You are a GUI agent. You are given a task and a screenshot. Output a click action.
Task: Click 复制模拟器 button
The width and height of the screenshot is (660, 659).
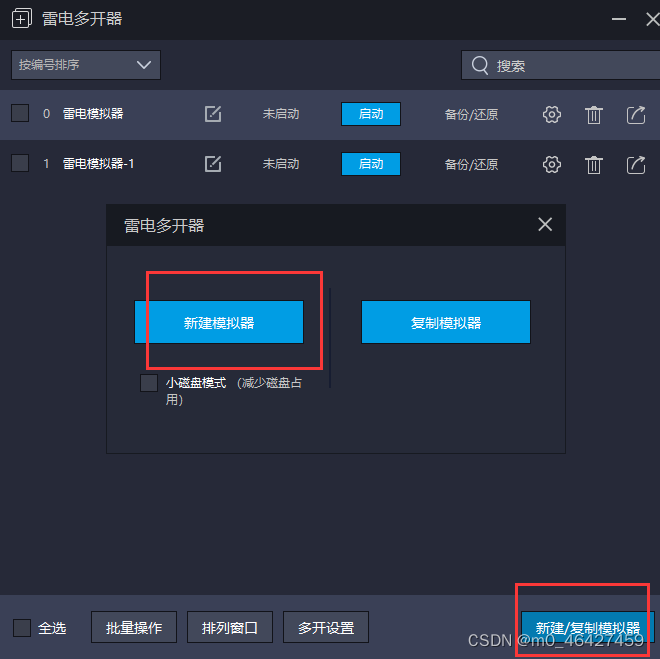tap(446, 322)
